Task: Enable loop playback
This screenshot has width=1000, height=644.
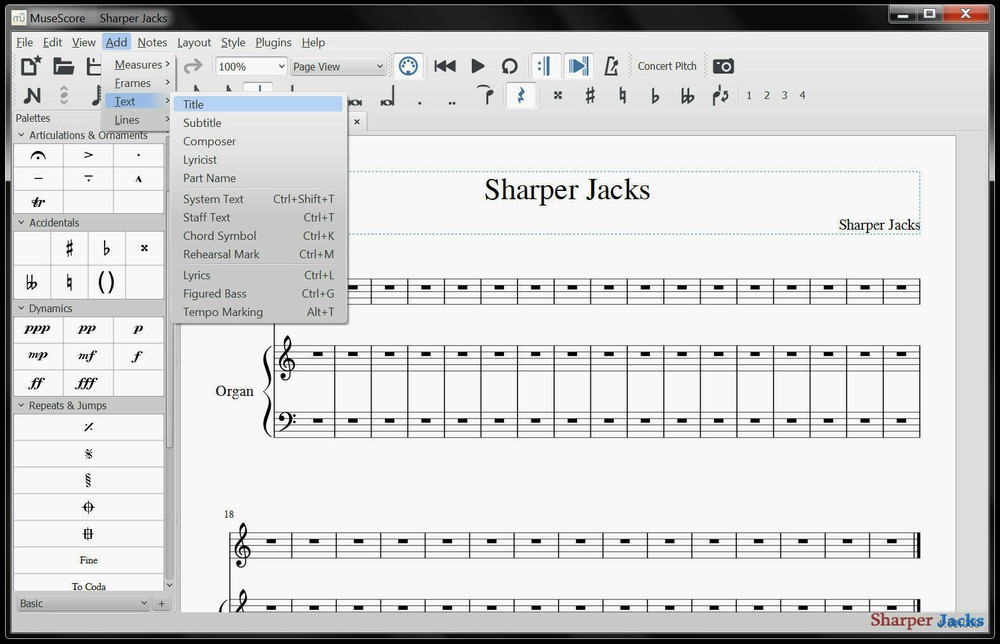Action: click(510, 66)
